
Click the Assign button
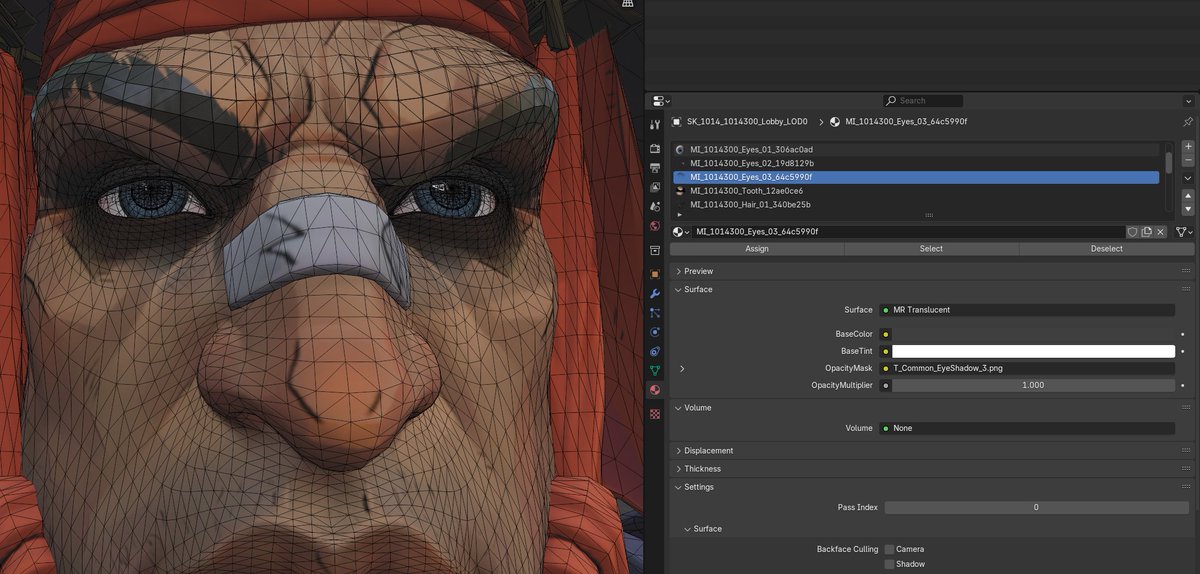click(x=757, y=249)
